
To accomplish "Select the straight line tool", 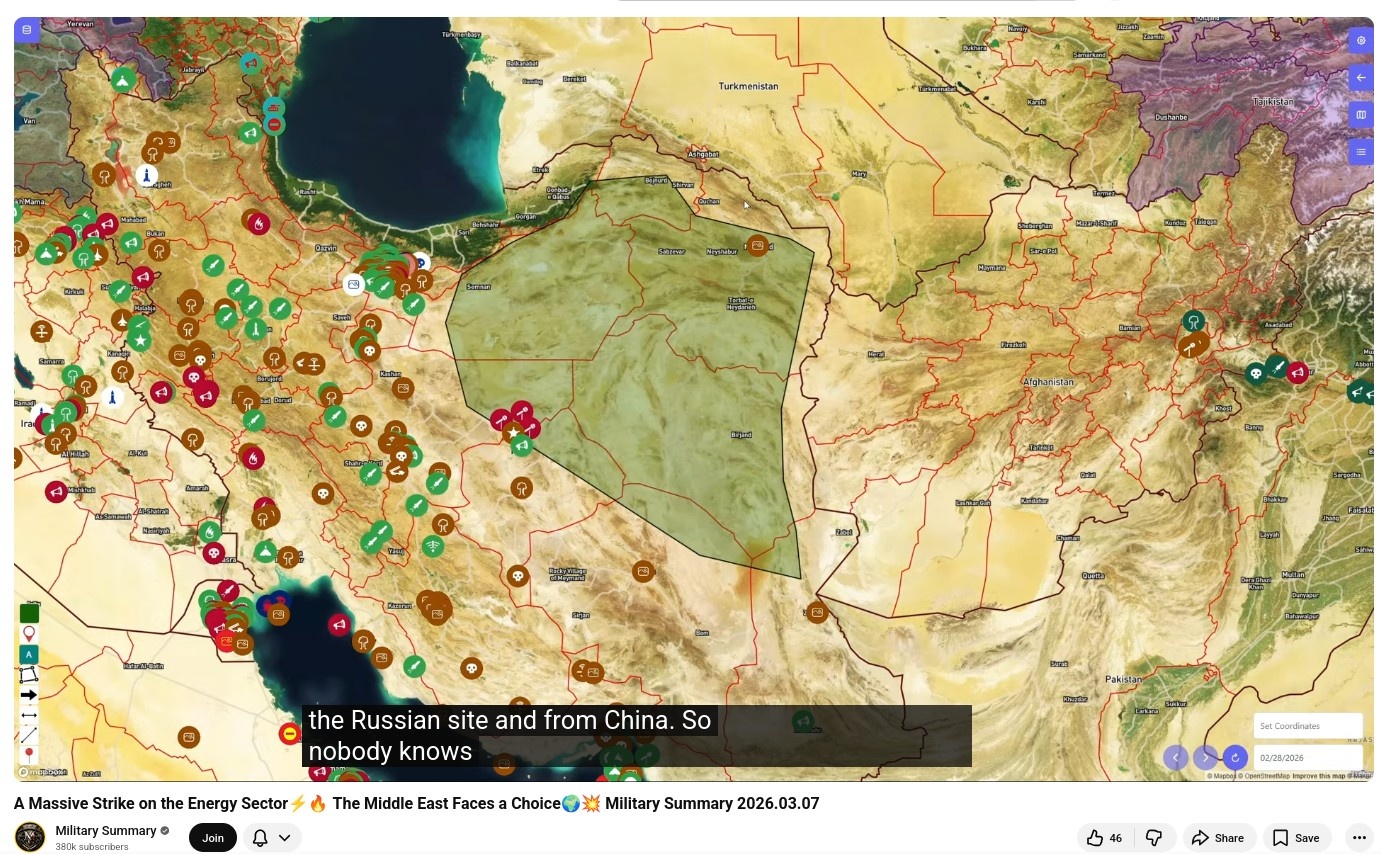I will [29, 735].
